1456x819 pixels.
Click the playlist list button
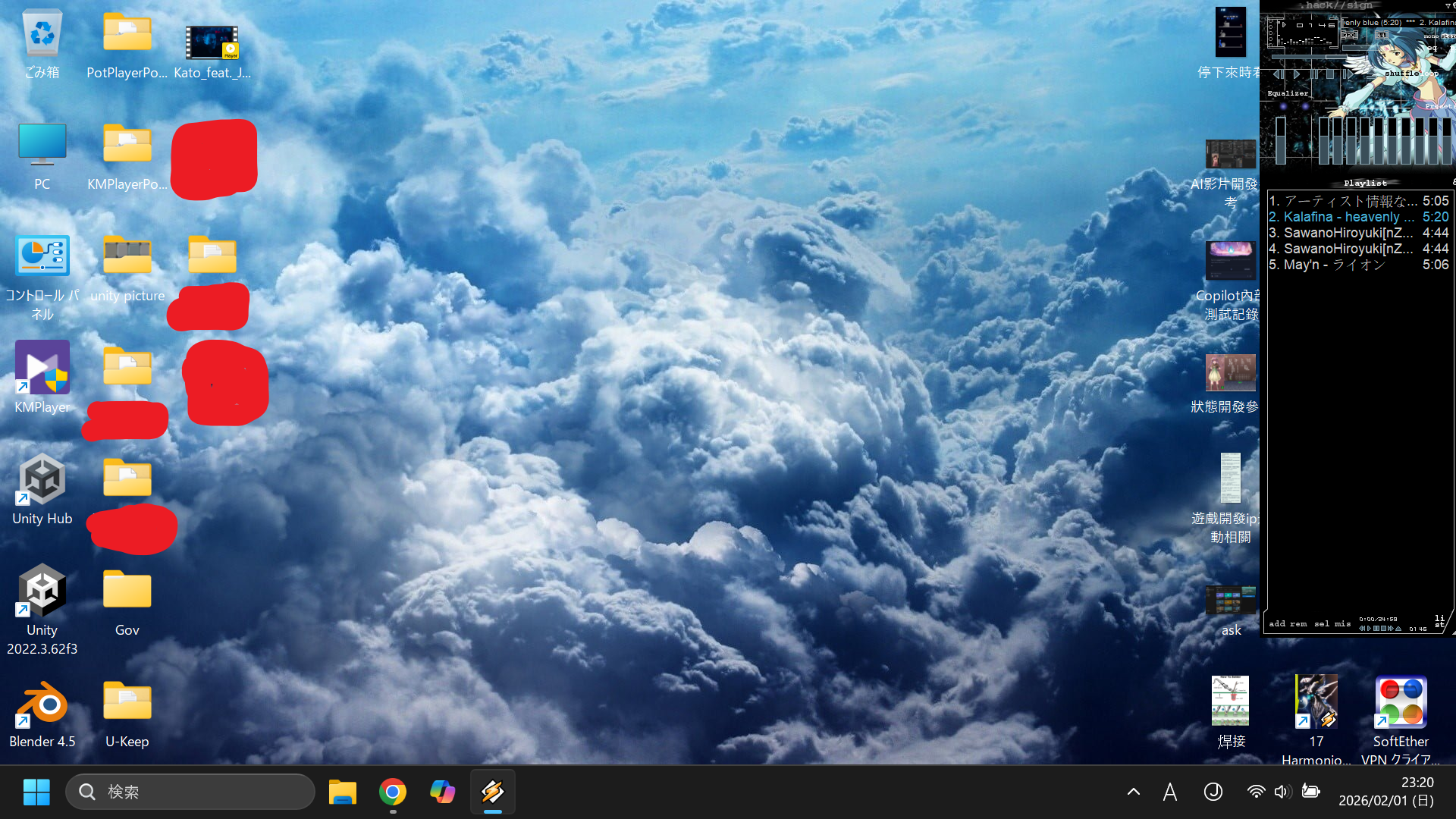click(1439, 621)
